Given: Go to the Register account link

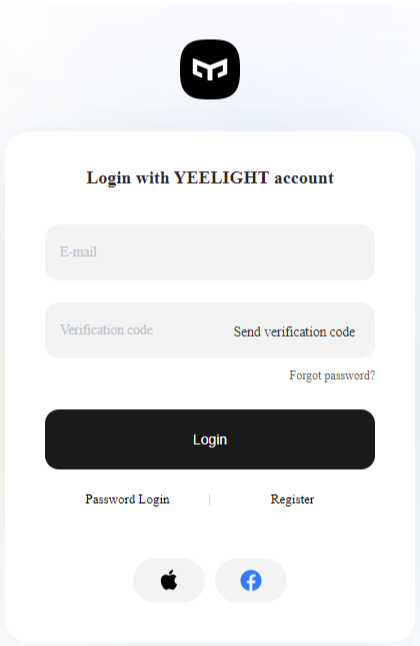Looking at the screenshot, I should (x=292, y=499).
